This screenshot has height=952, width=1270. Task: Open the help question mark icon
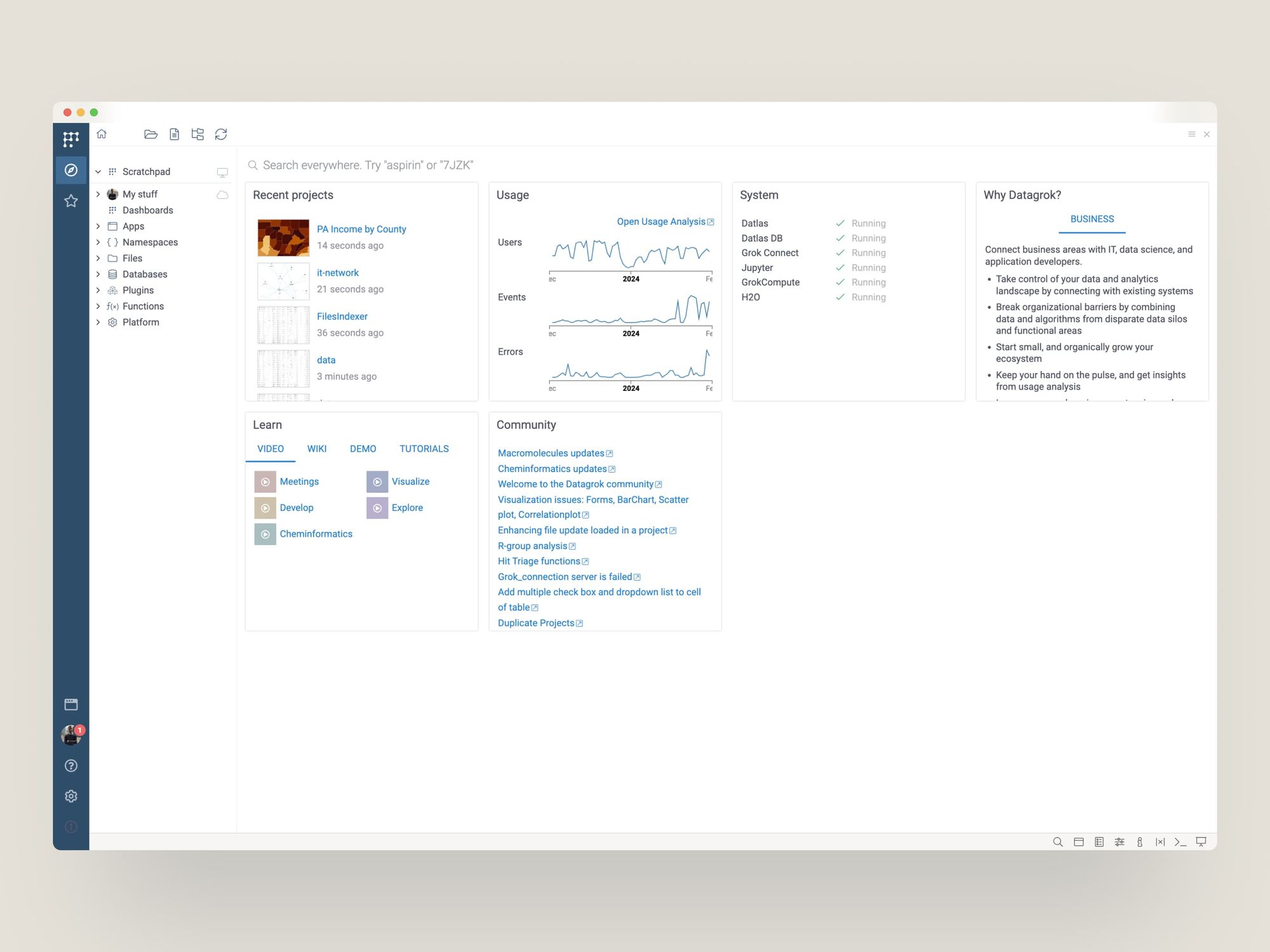(71, 765)
